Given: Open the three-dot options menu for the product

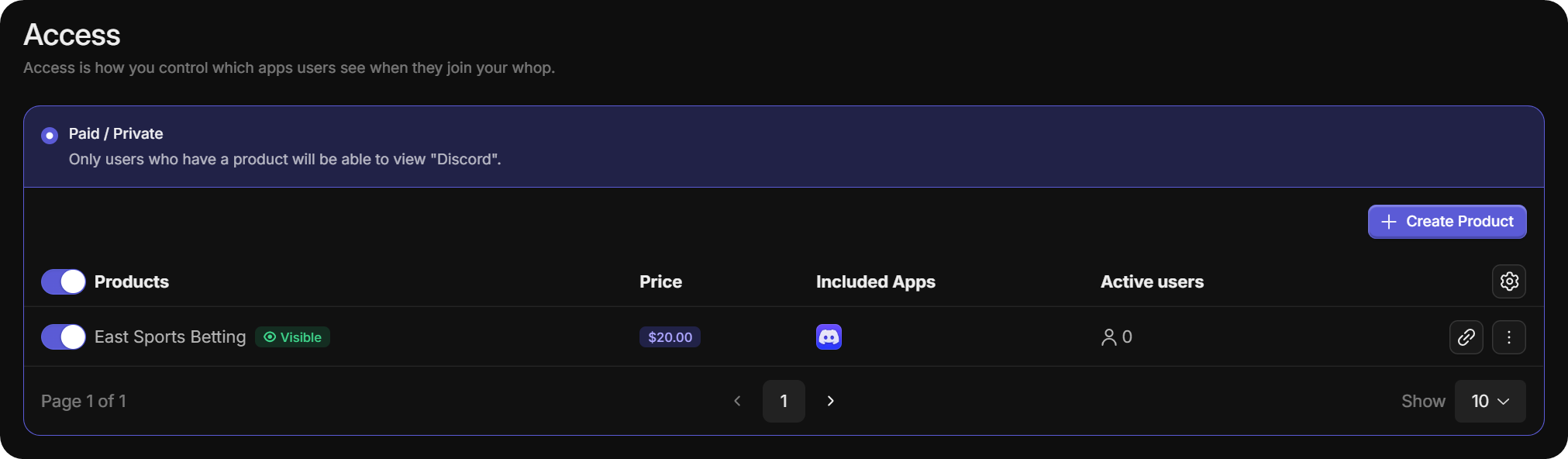Looking at the screenshot, I should point(1508,337).
